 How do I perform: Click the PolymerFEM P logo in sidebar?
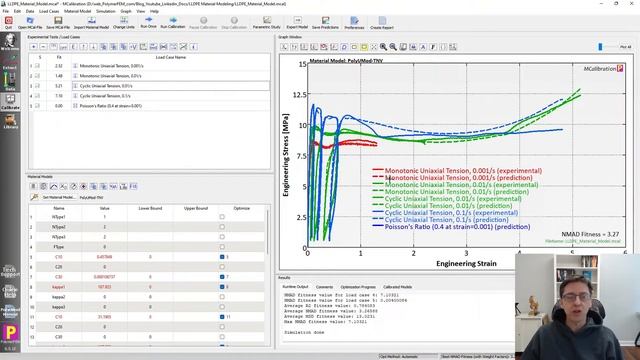(10, 334)
